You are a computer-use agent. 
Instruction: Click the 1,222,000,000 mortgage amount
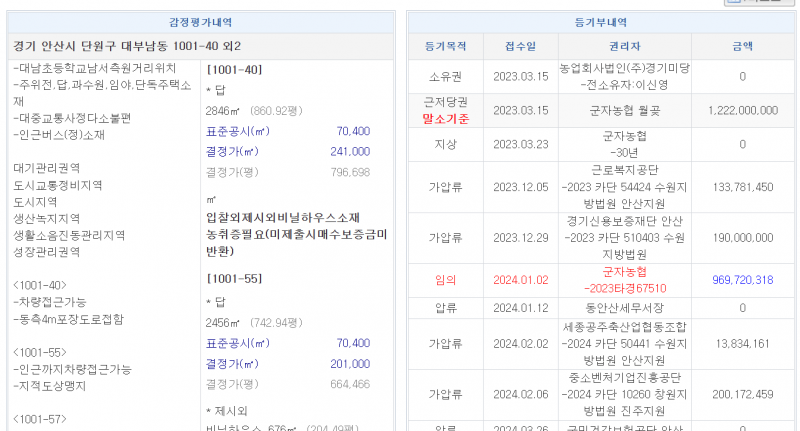tap(741, 110)
